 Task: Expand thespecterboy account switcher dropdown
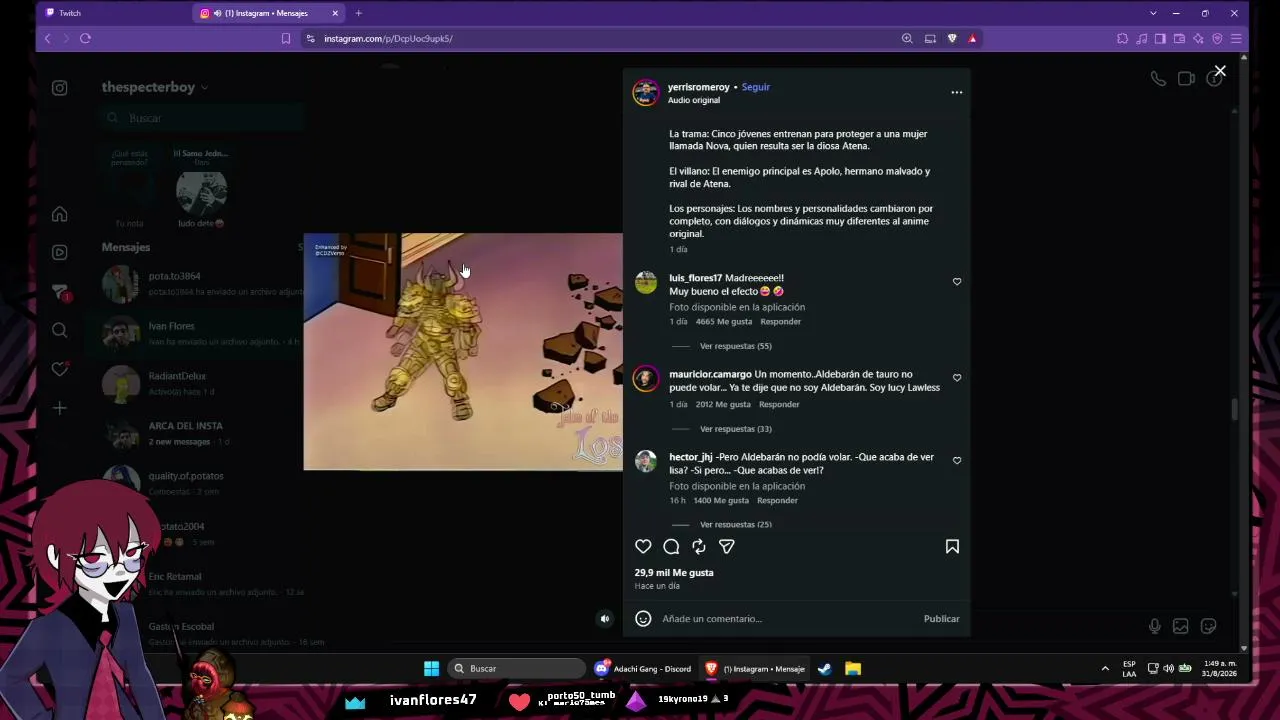(x=155, y=87)
